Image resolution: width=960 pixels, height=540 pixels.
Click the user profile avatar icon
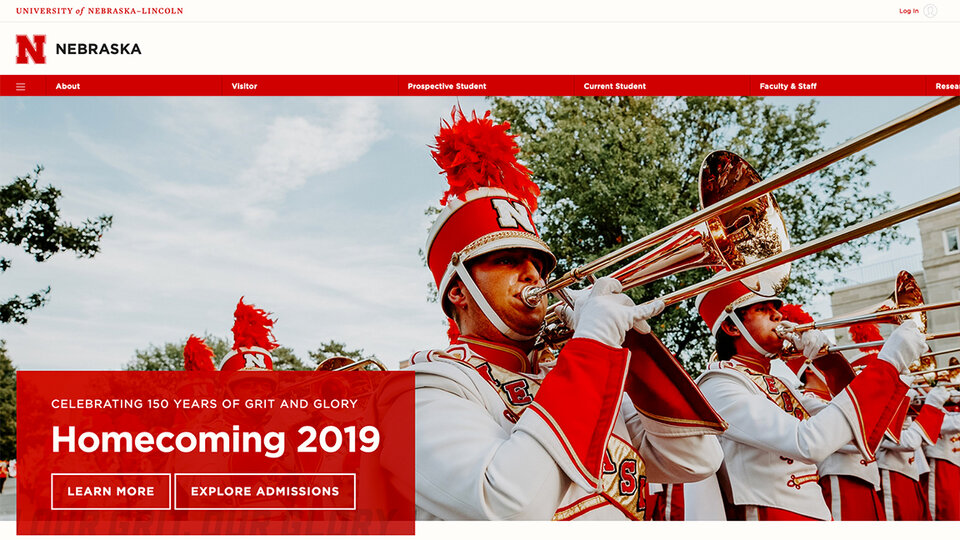[x=930, y=11]
